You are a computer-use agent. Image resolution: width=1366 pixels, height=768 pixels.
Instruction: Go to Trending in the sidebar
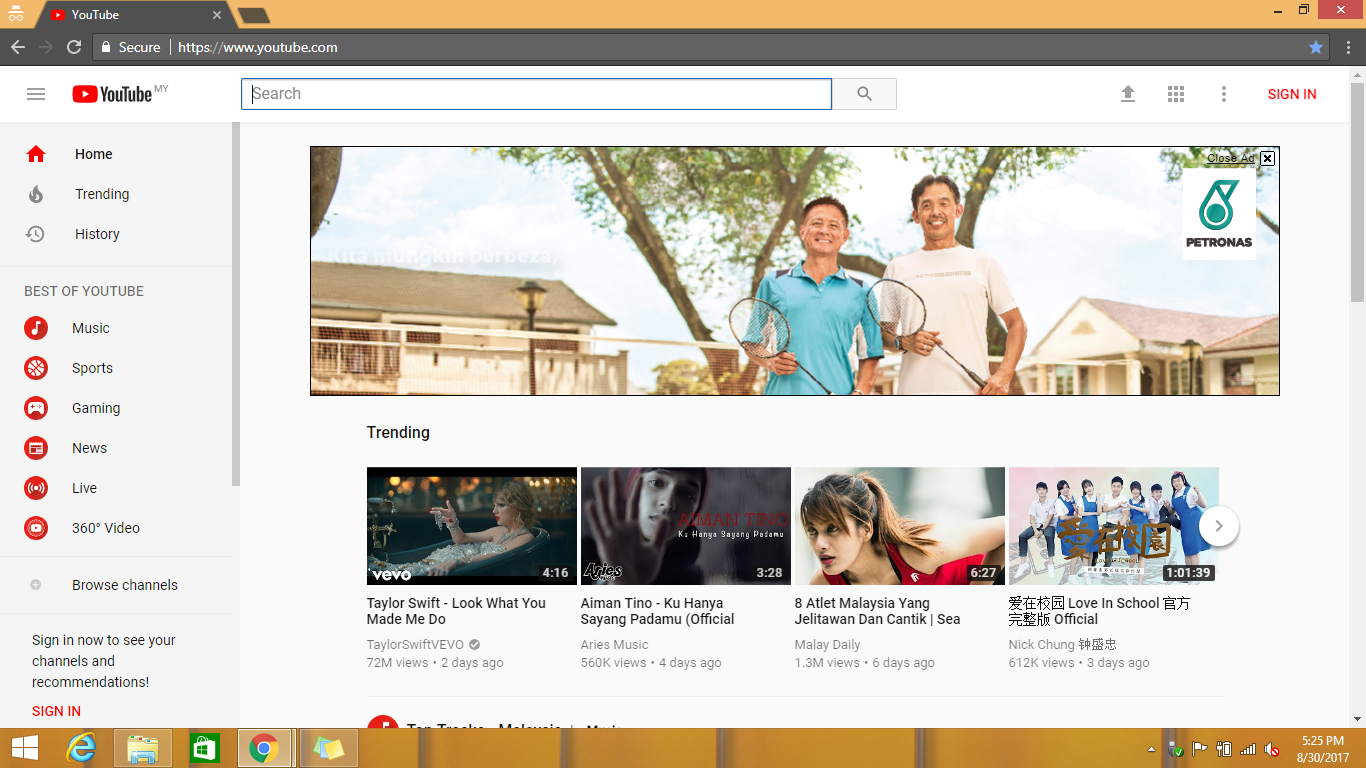102,194
